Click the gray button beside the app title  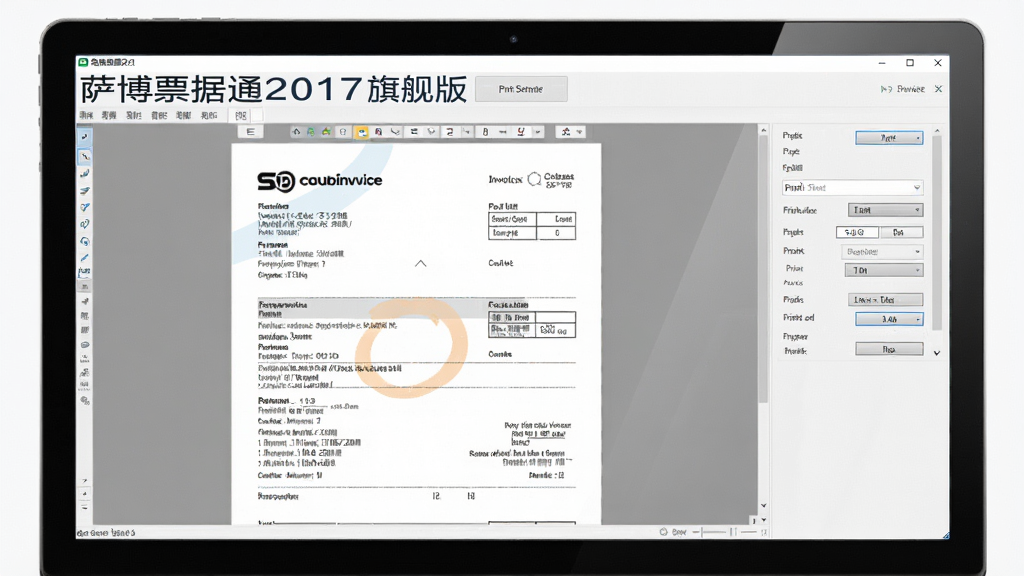[x=520, y=89]
